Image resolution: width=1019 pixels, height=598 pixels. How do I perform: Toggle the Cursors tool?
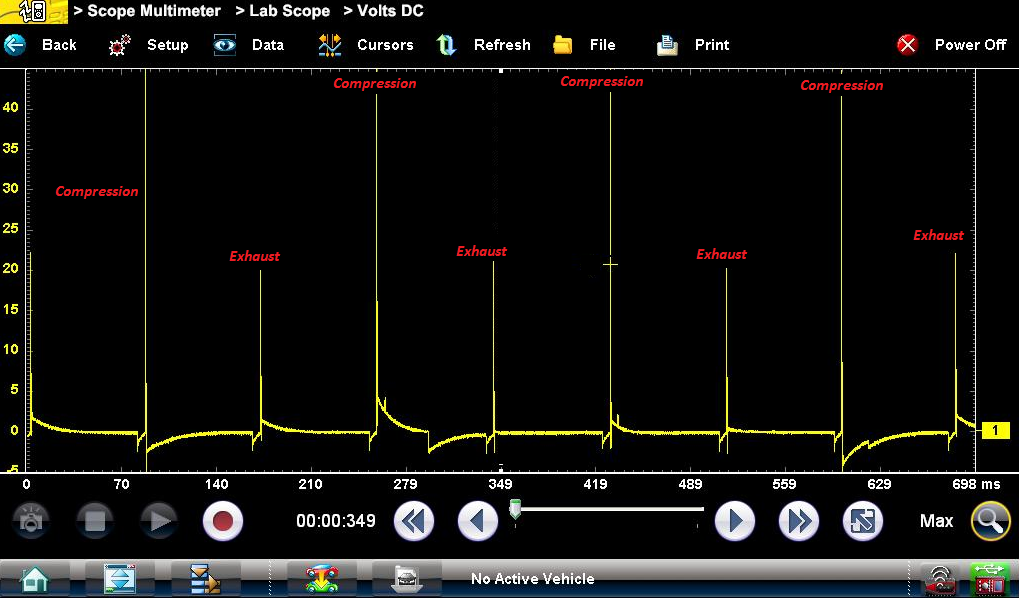(x=330, y=45)
